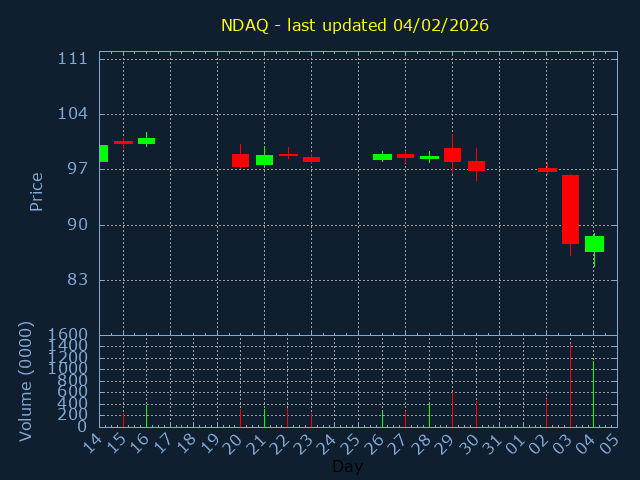Click the green volume bar on day 21
The width and height of the screenshot is (640, 480).
264,418
